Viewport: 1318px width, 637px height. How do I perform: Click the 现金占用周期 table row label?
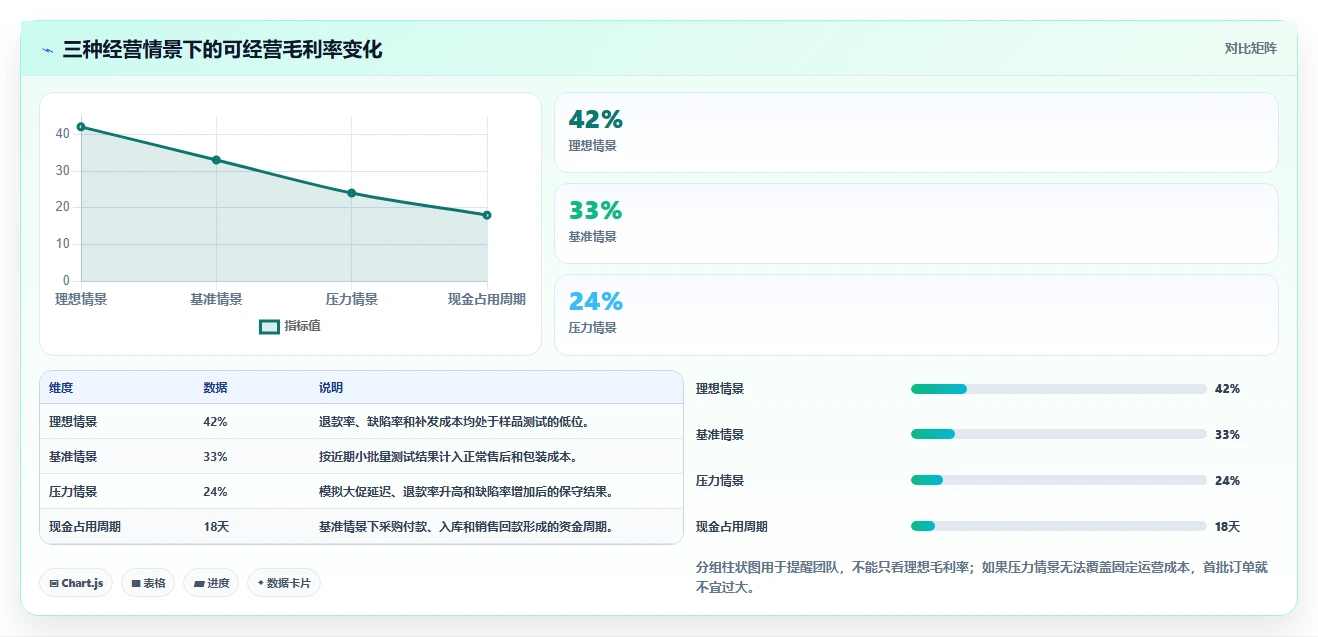[85, 527]
